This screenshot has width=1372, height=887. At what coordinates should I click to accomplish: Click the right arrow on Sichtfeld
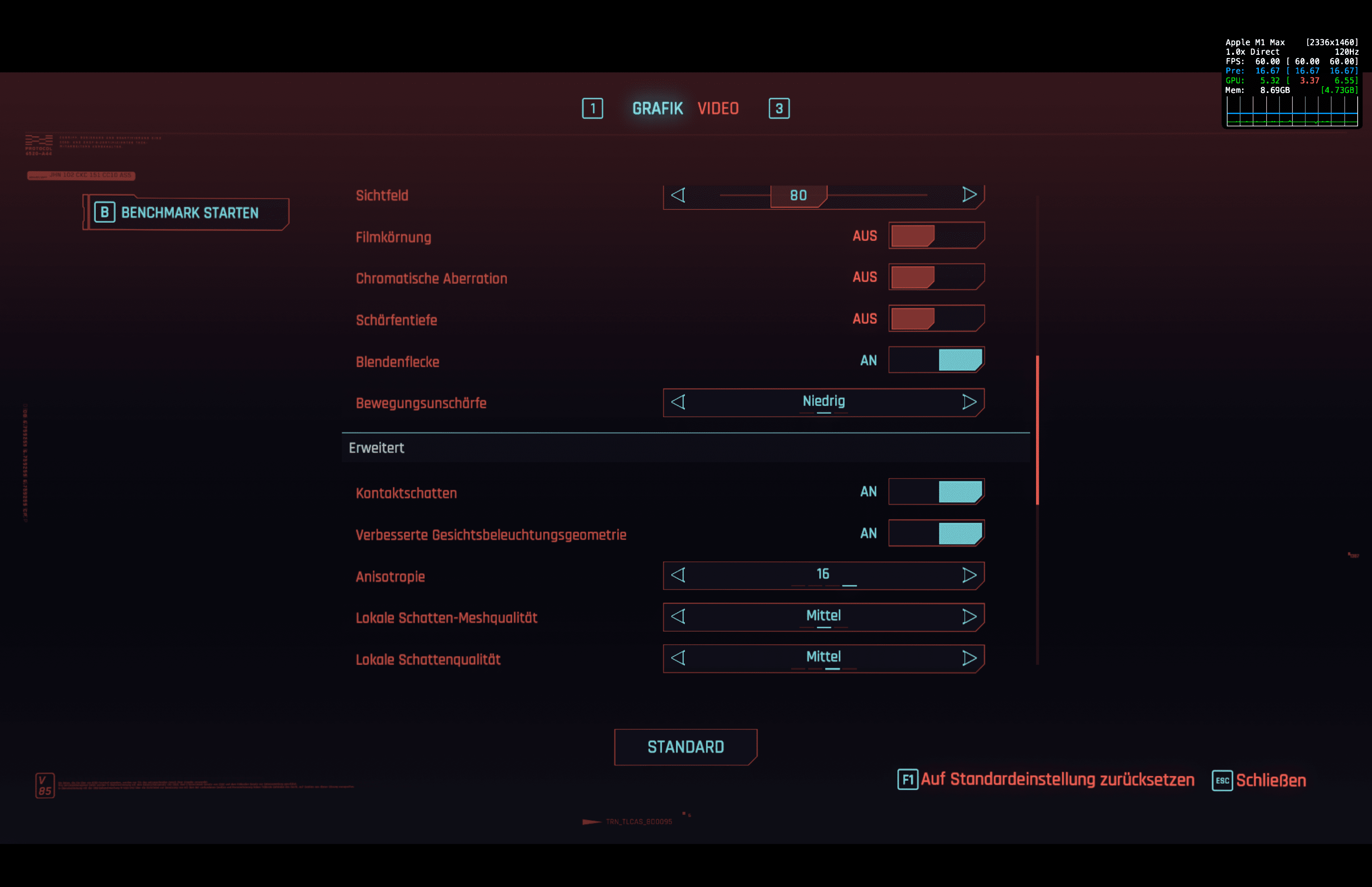(969, 195)
